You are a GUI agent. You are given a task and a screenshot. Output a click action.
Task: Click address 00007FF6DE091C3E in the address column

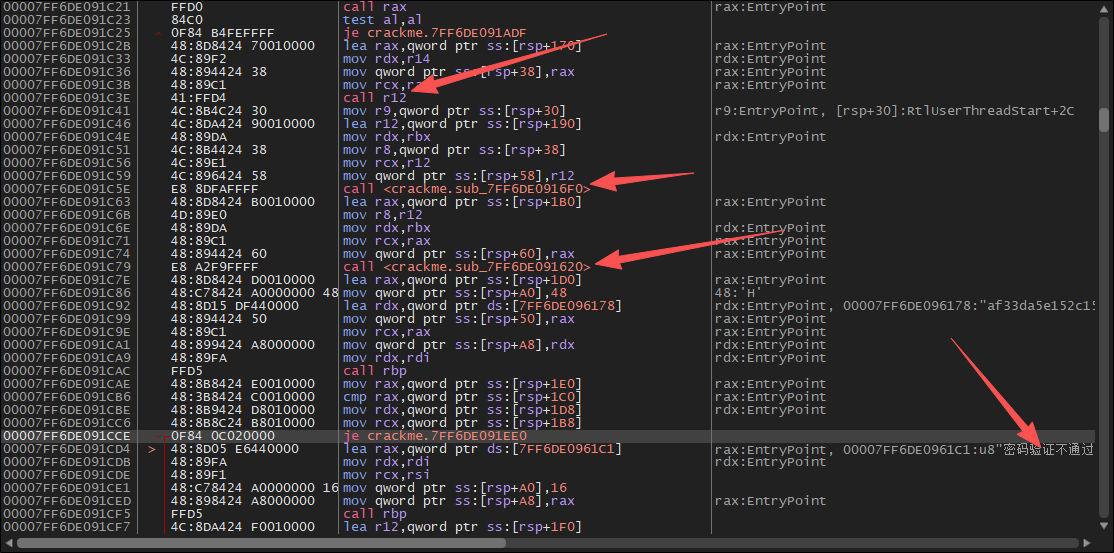point(66,97)
